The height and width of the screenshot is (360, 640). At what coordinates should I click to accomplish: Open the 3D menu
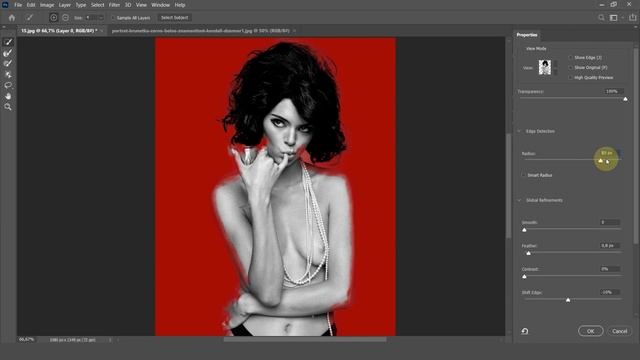coord(128,5)
